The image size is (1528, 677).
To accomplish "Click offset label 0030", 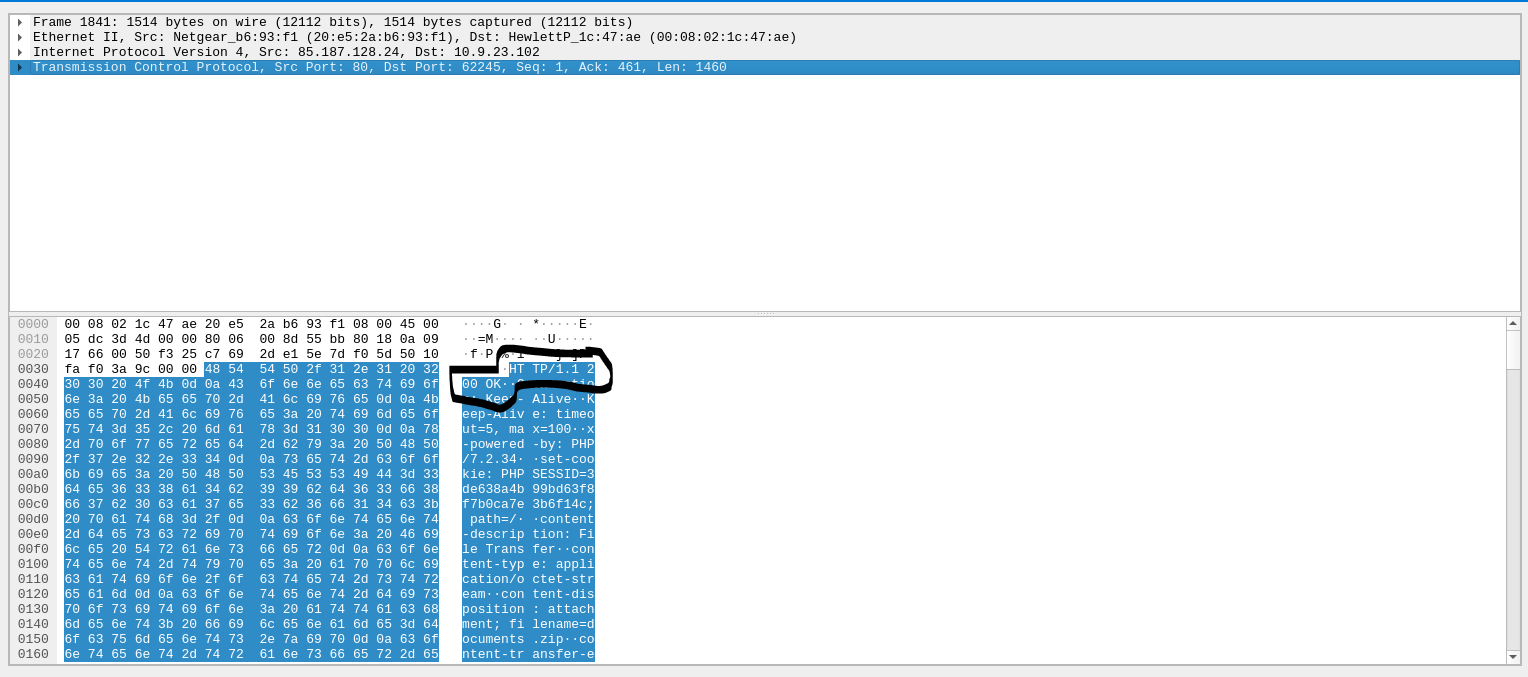I will (33, 369).
